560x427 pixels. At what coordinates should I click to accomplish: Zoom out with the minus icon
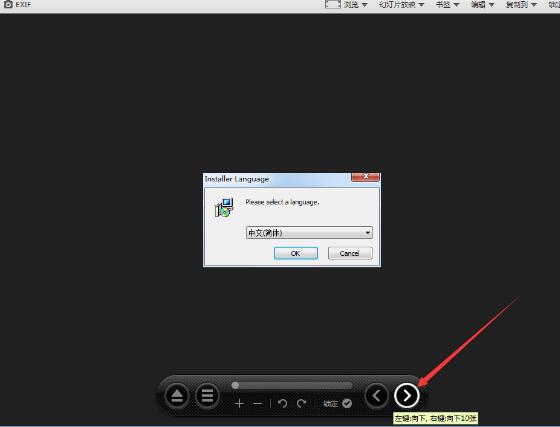click(258, 404)
